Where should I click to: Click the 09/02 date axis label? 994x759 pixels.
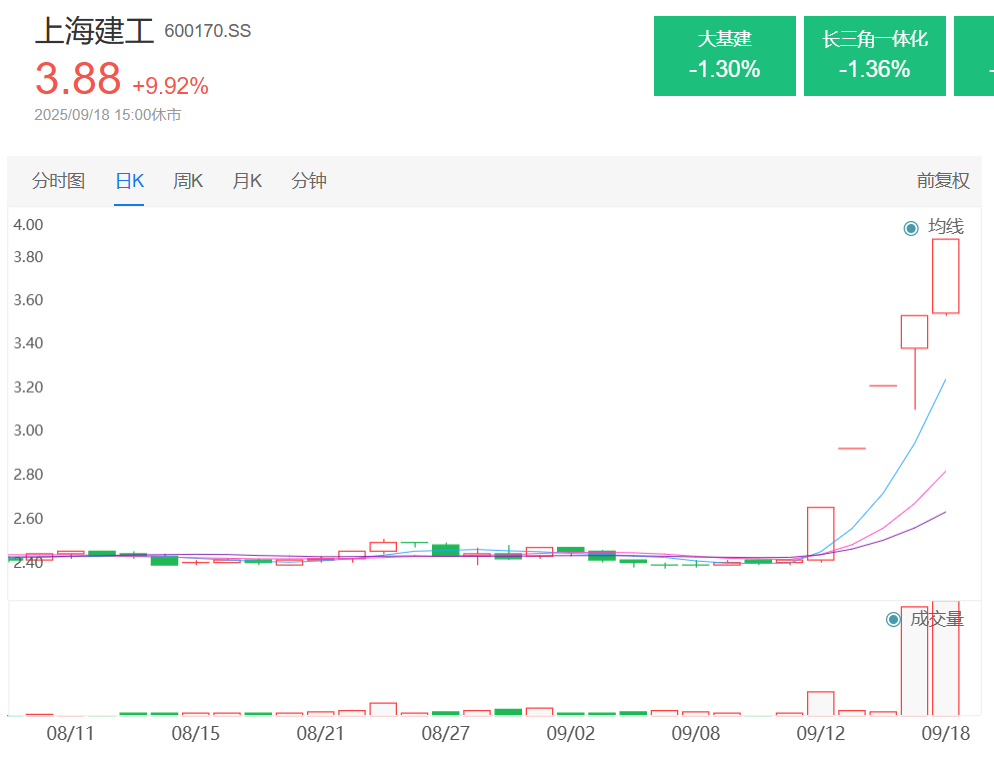point(571,734)
